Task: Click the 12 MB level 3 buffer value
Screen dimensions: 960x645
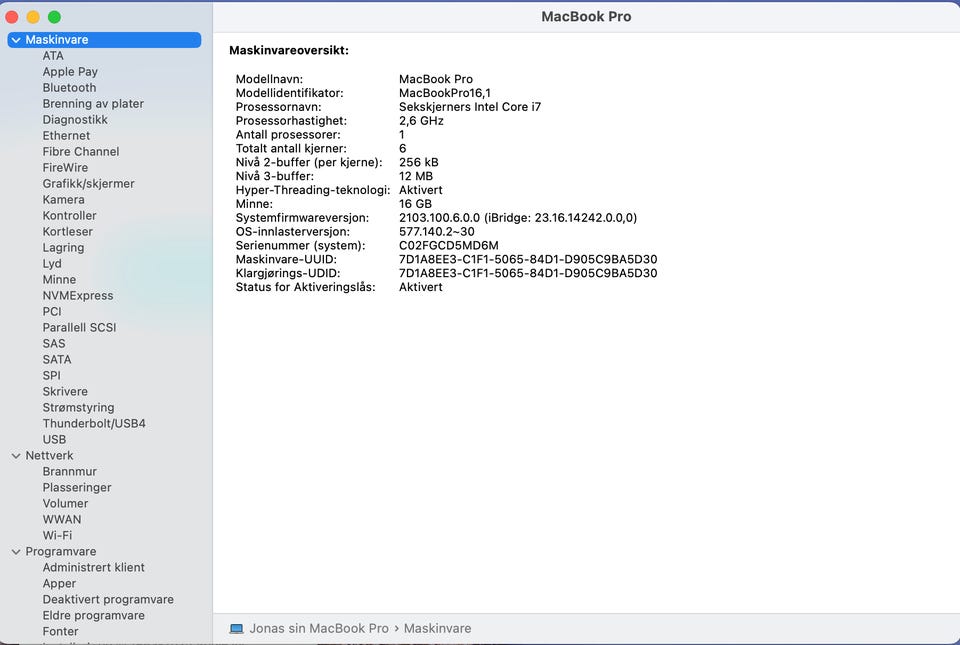Action: [x=416, y=176]
